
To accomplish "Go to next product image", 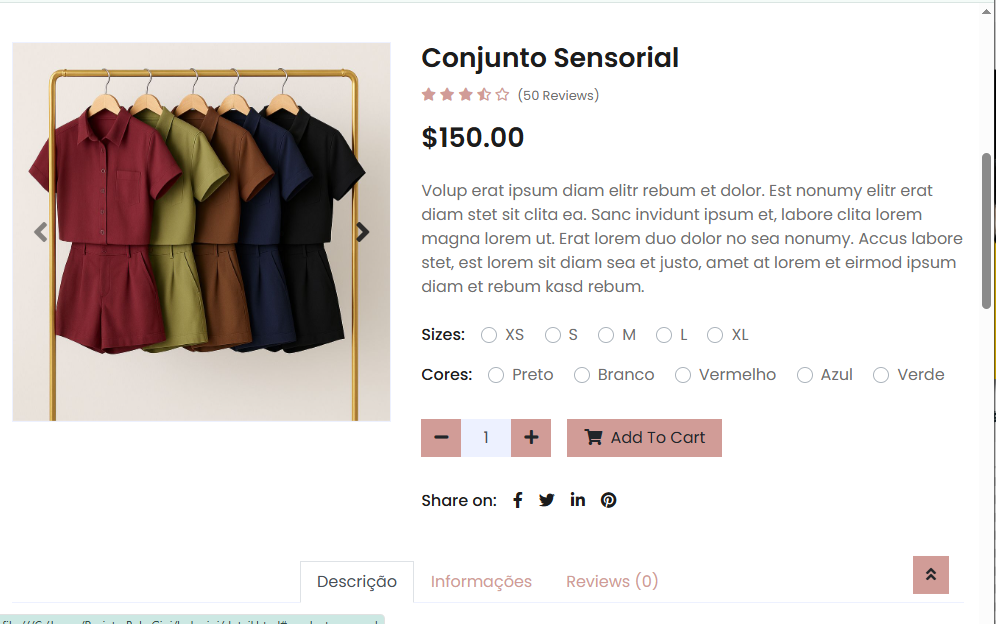I will pyautogui.click(x=363, y=232).
